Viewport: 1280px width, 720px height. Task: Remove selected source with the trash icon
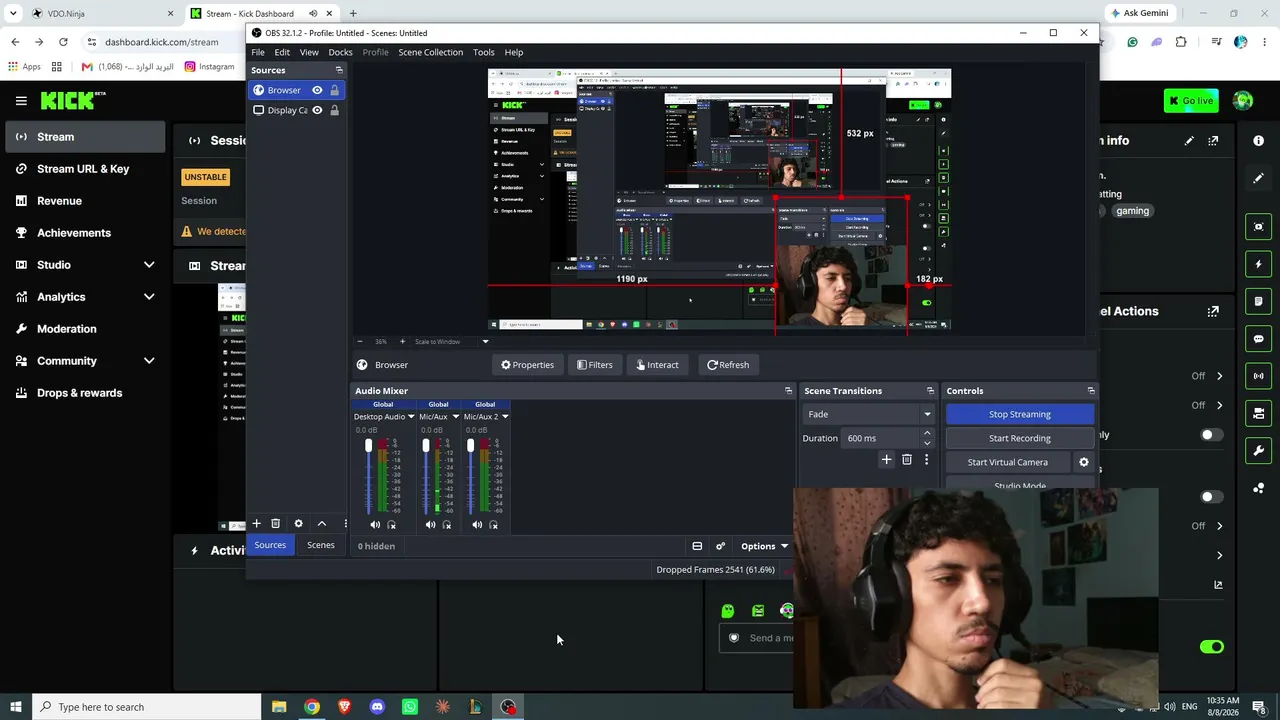[x=276, y=523]
